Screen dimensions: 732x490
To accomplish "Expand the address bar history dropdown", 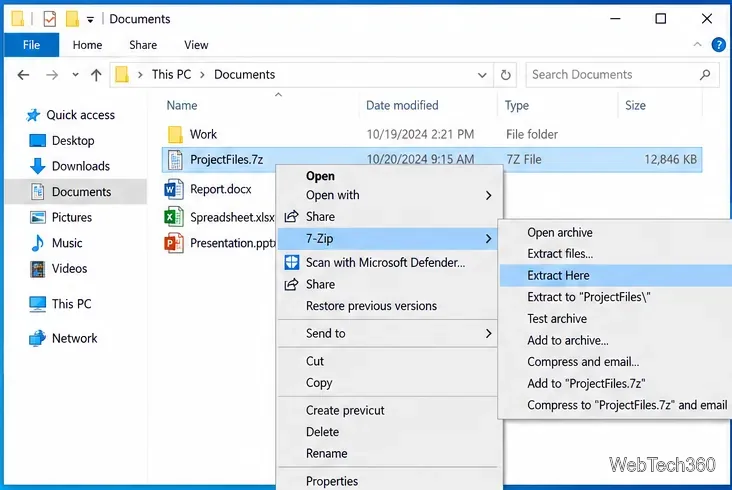I will (x=482, y=75).
